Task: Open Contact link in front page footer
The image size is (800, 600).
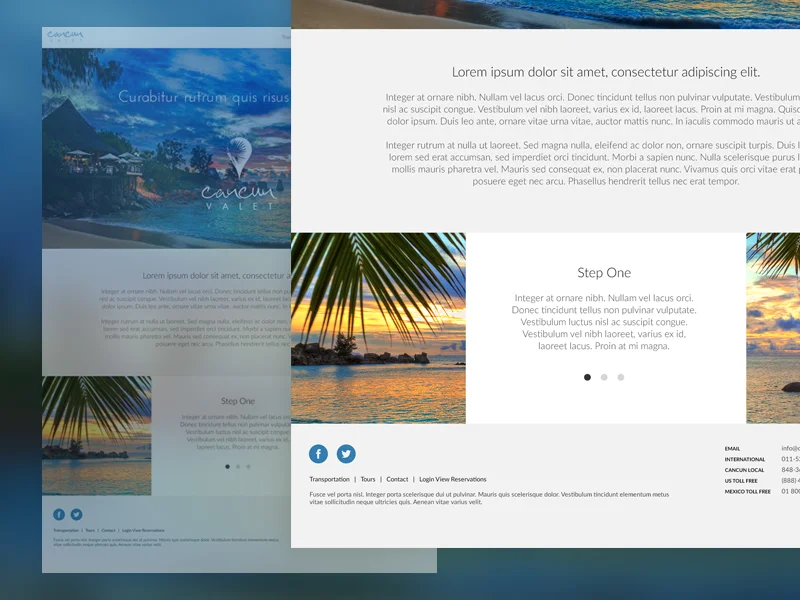Action: [x=397, y=479]
